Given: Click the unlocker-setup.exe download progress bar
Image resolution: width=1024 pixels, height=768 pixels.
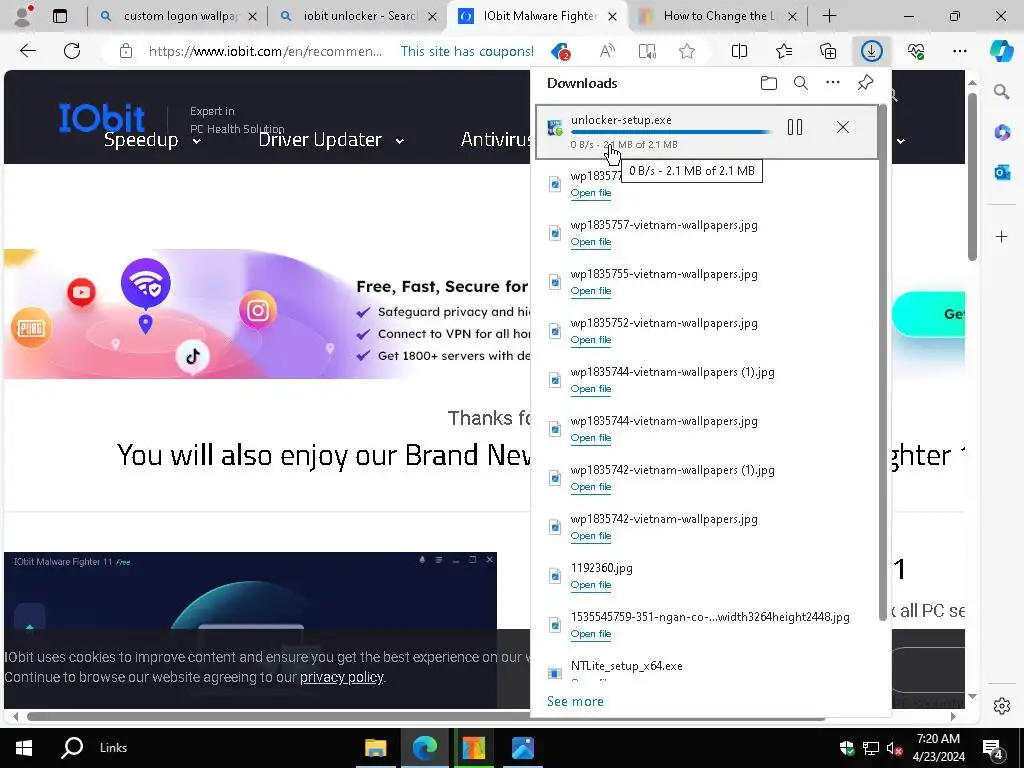Looking at the screenshot, I should (x=671, y=132).
